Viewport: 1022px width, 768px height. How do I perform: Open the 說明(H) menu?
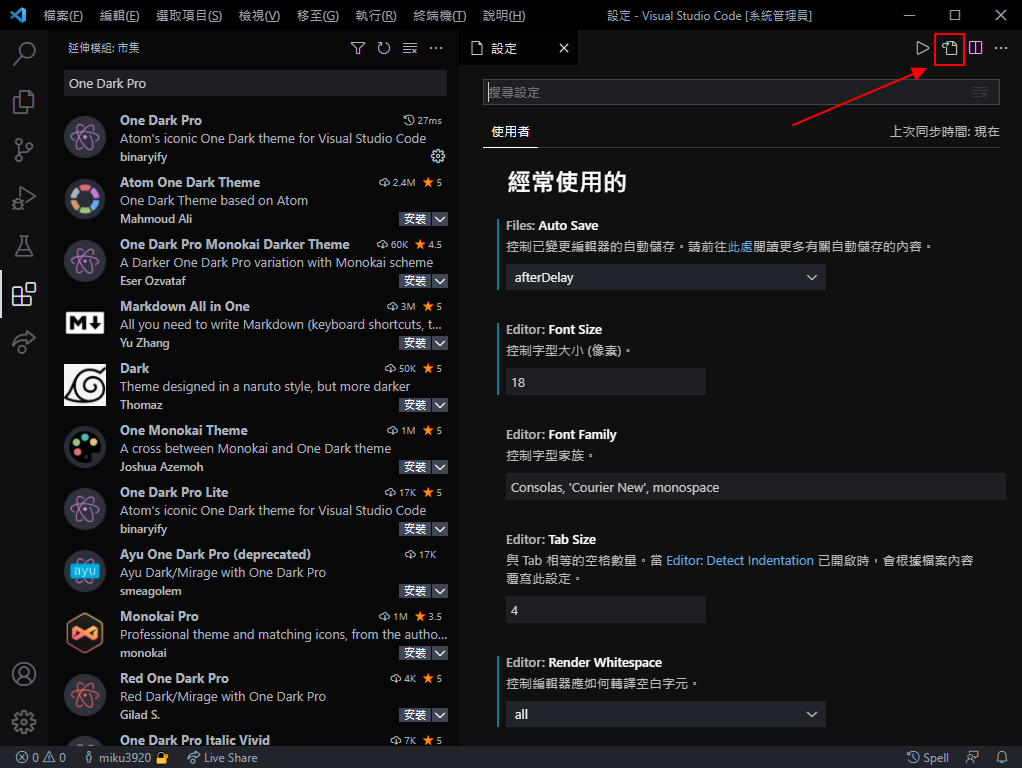click(x=504, y=16)
